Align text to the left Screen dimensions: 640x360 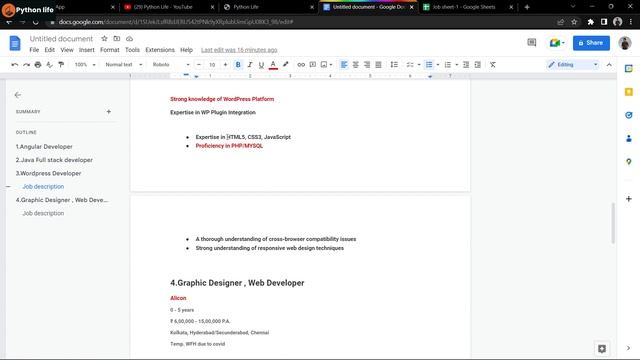point(344,64)
